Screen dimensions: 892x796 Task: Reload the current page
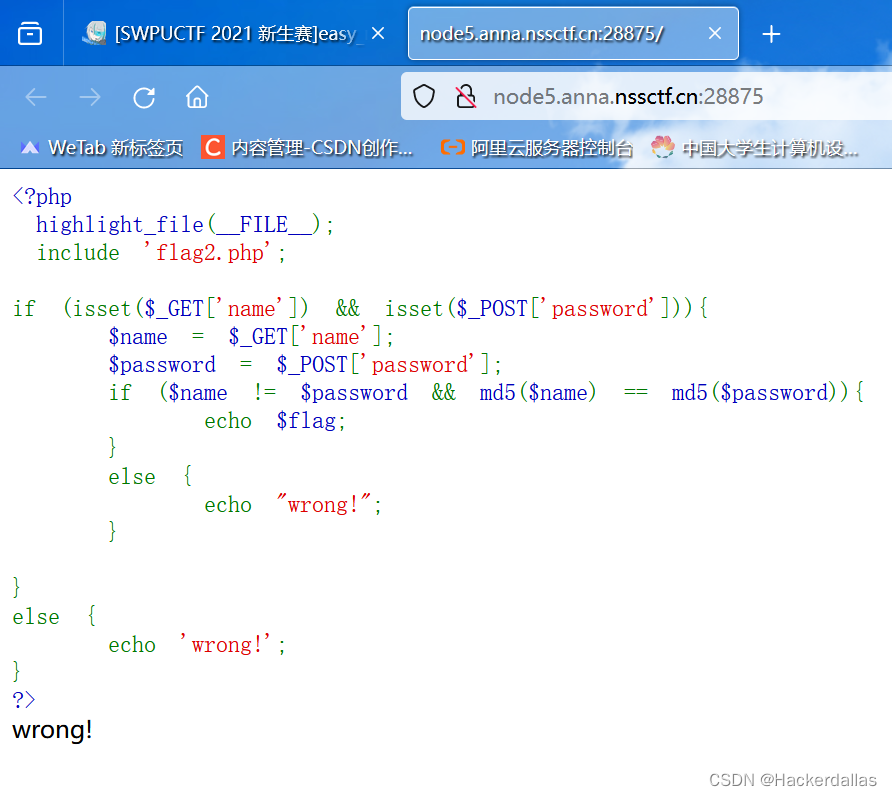pyautogui.click(x=143, y=96)
